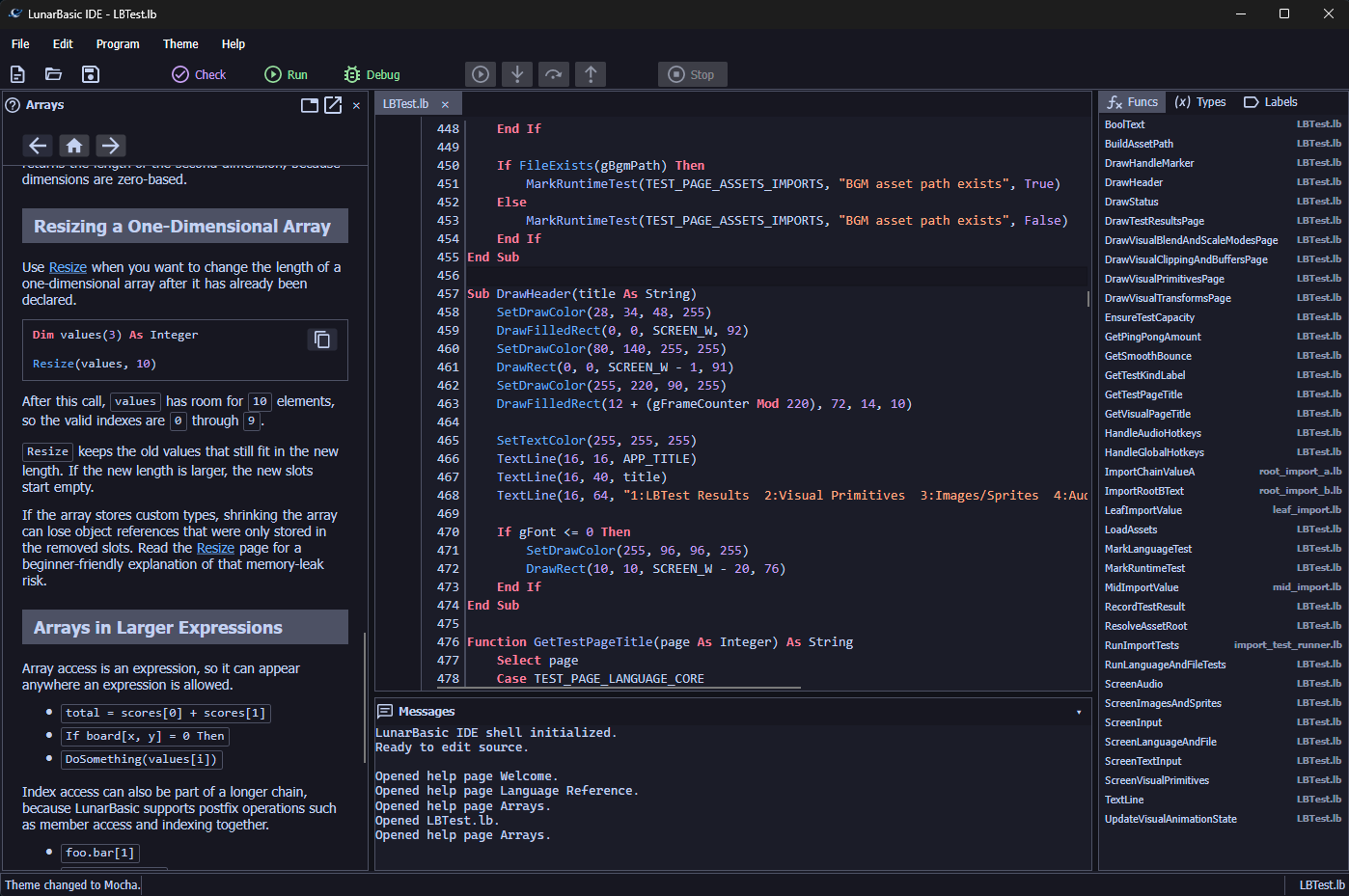Click the Continue execution debug icon
This screenshot has height=896, width=1349.
481,74
